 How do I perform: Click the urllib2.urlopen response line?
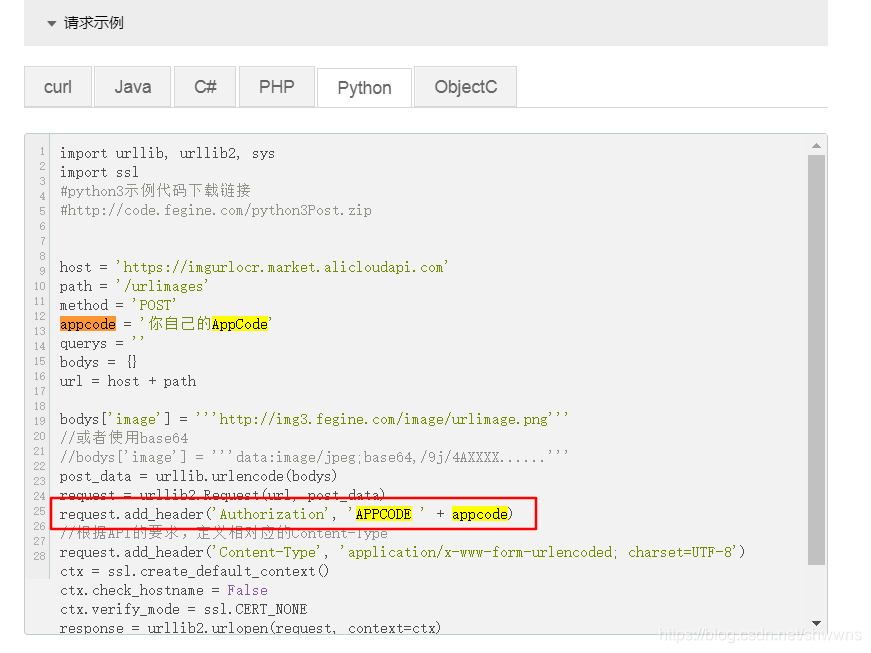pyautogui.click(x=250, y=628)
